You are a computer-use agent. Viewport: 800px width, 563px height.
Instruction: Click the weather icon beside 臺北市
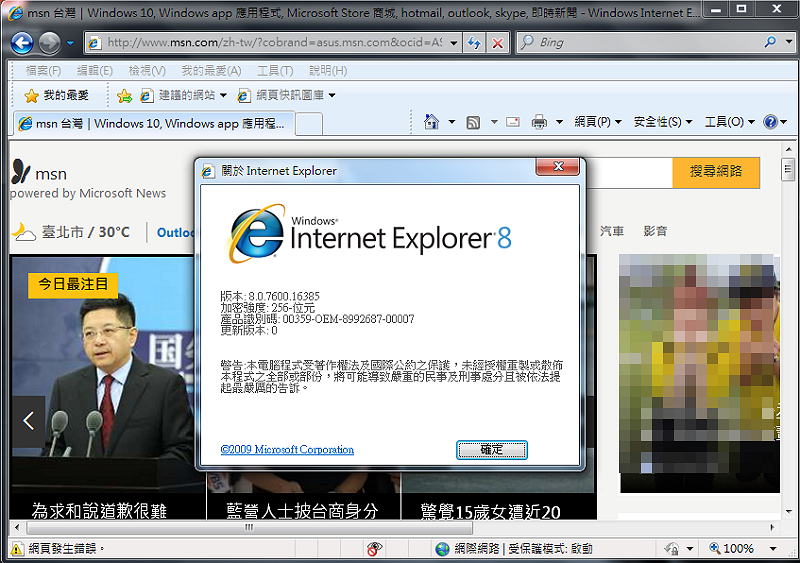tap(24, 232)
